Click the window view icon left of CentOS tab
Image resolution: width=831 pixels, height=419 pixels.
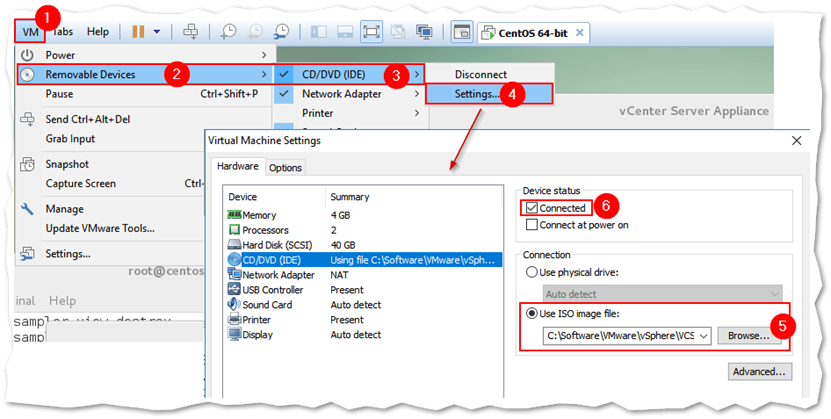pos(462,32)
